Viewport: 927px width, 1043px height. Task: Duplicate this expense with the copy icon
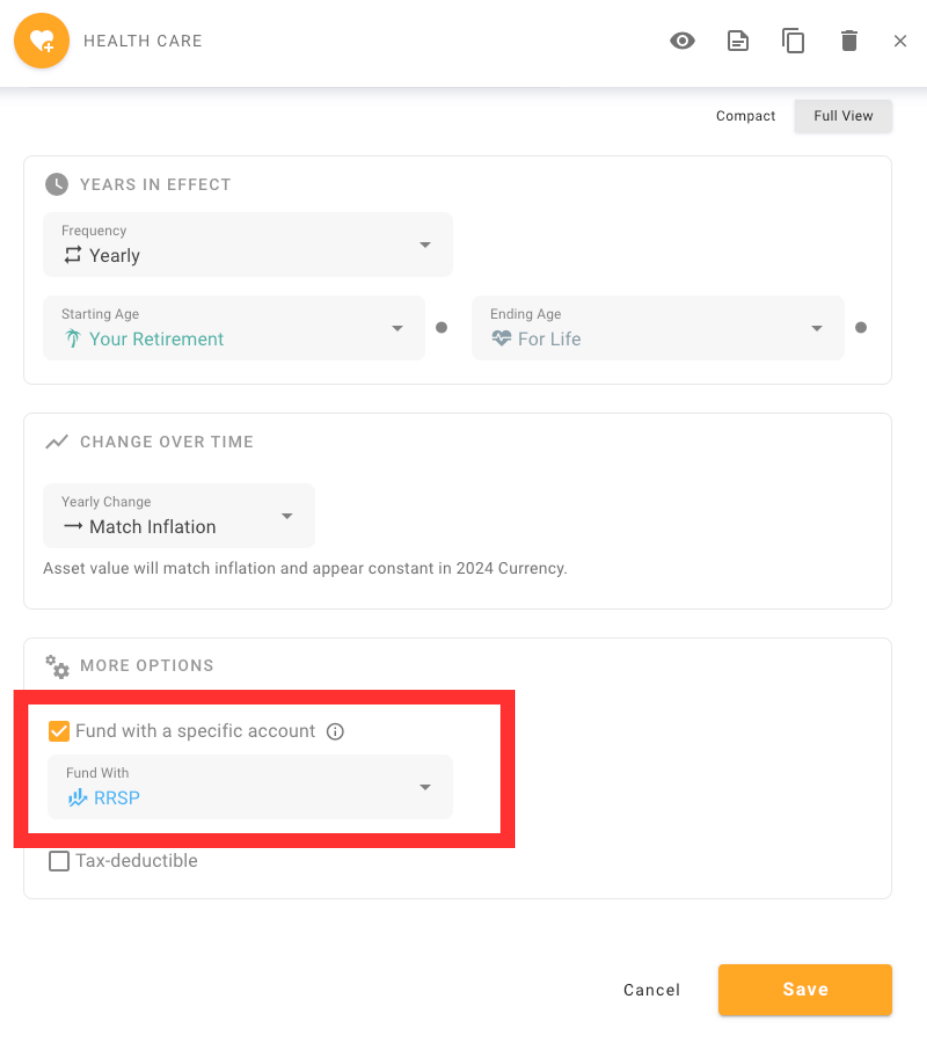(x=793, y=41)
